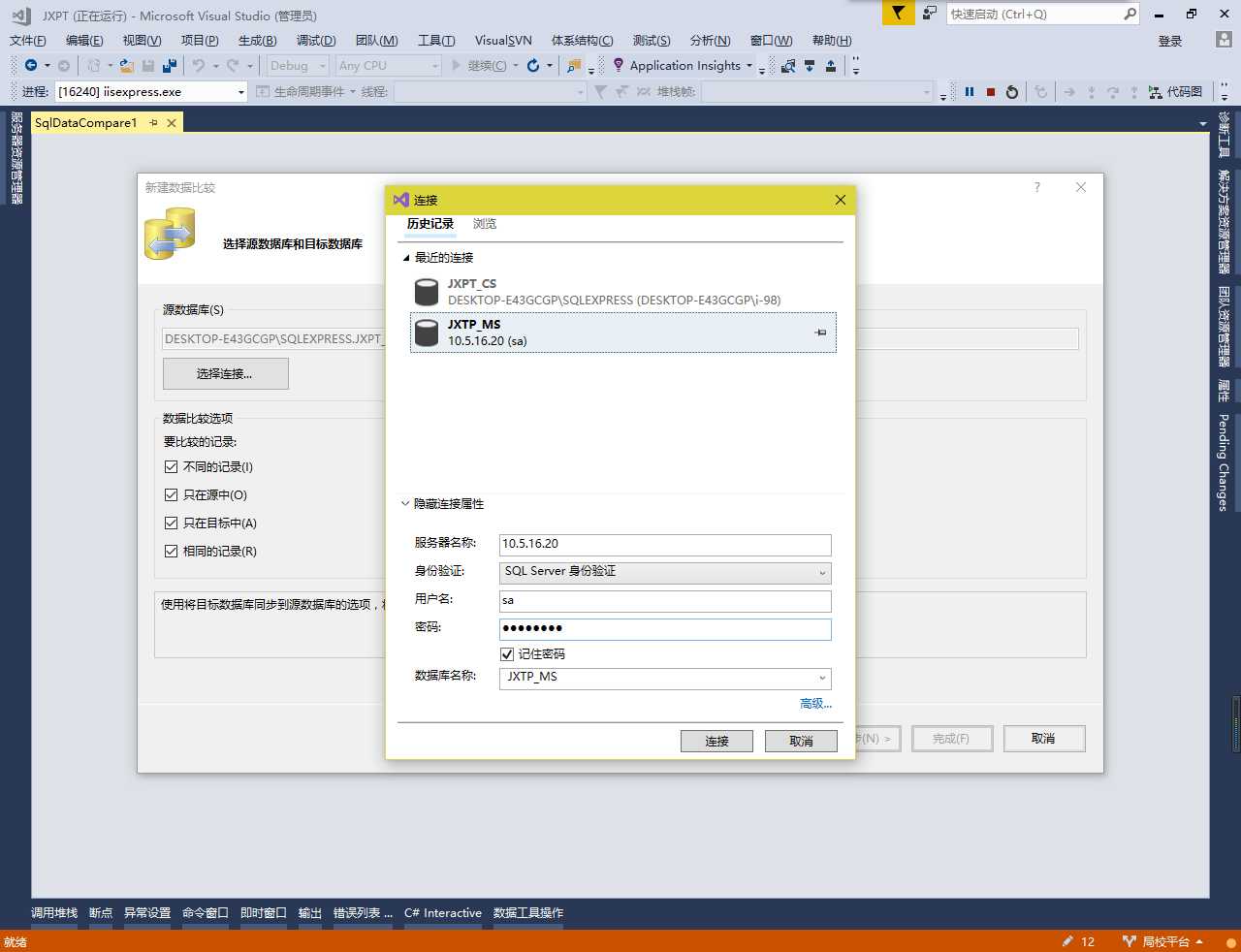Restart debugging with circular arrow icon
This screenshot has height=952, width=1241.
click(x=1012, y=91)
